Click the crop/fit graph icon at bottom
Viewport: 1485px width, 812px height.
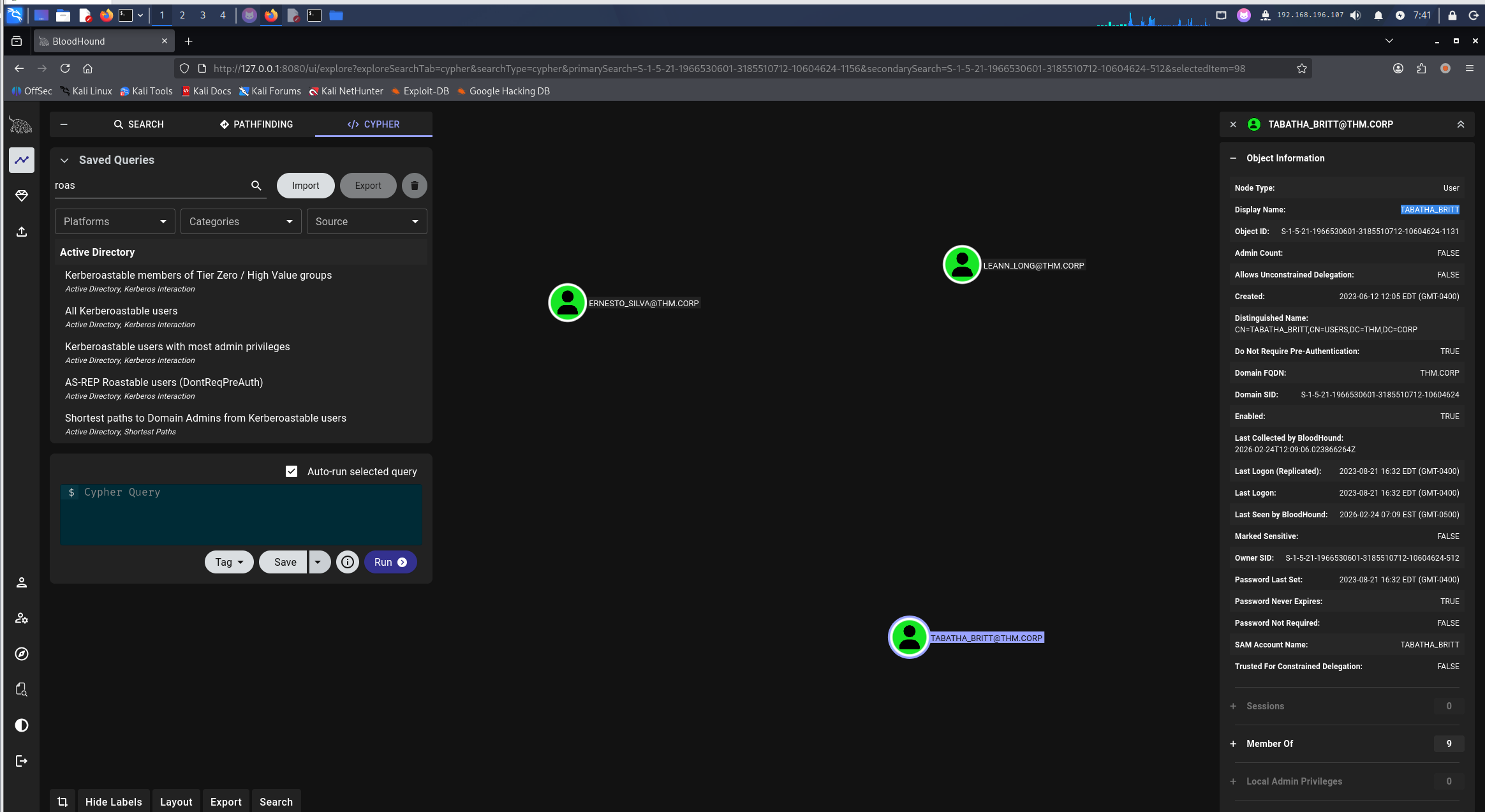pyautogui.click(x=63, y=802)
